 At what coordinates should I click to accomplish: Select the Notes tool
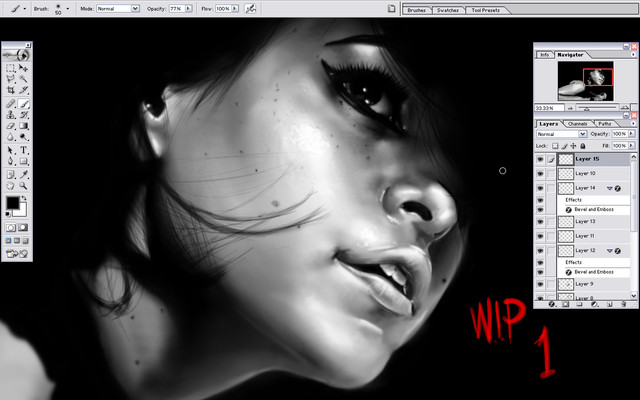(x=11, y=175)
